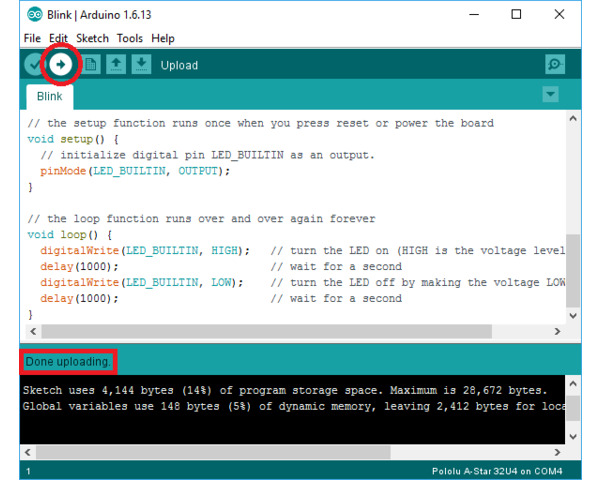Viewport: 600px width, 480px height.
Task: Click the Arduino logo in title bar
Action: 34,15
